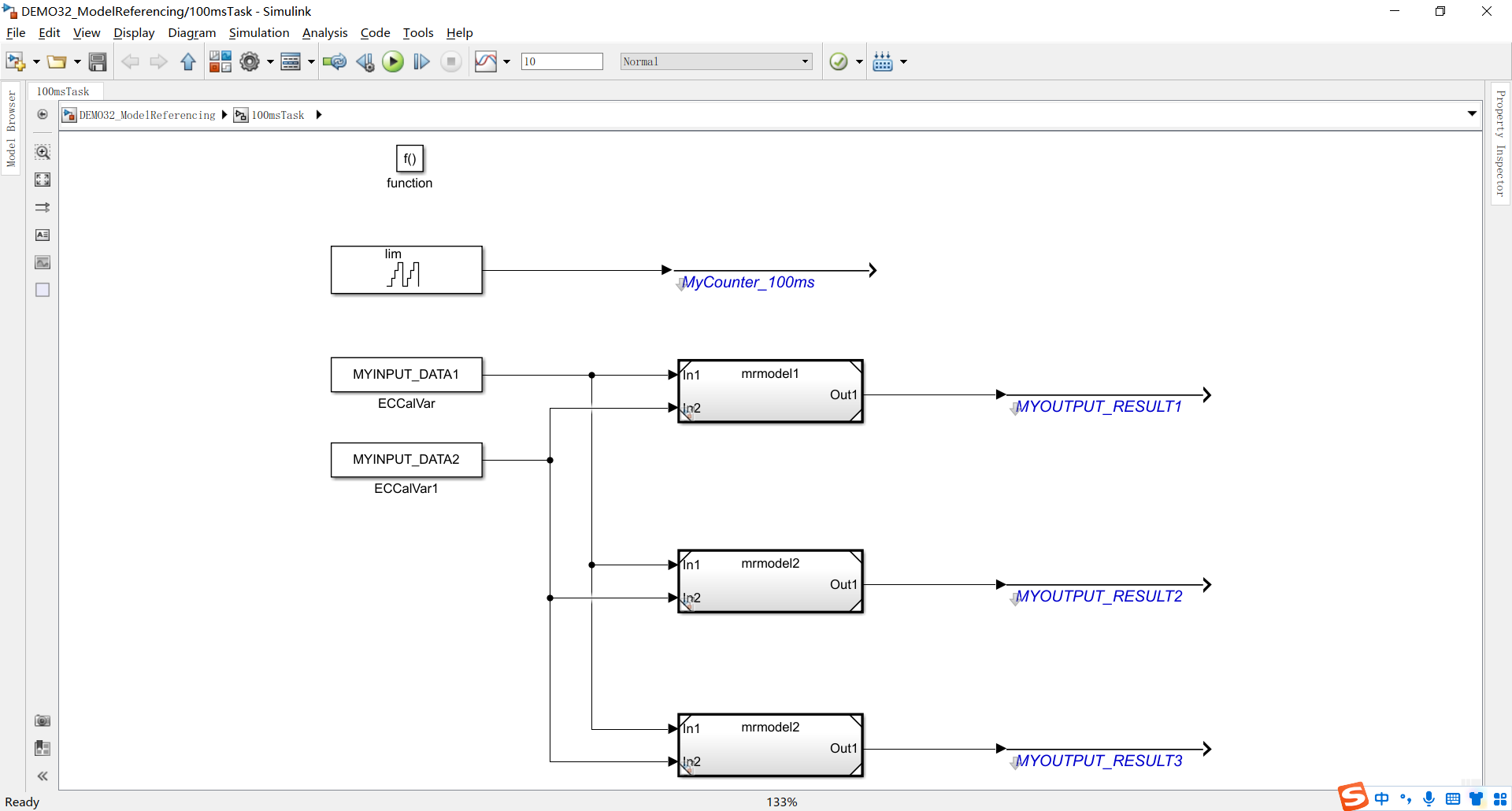
Task: Click DEMO32_ModelReferencing in the breadcrumb
Action: [x=146, y=115]
